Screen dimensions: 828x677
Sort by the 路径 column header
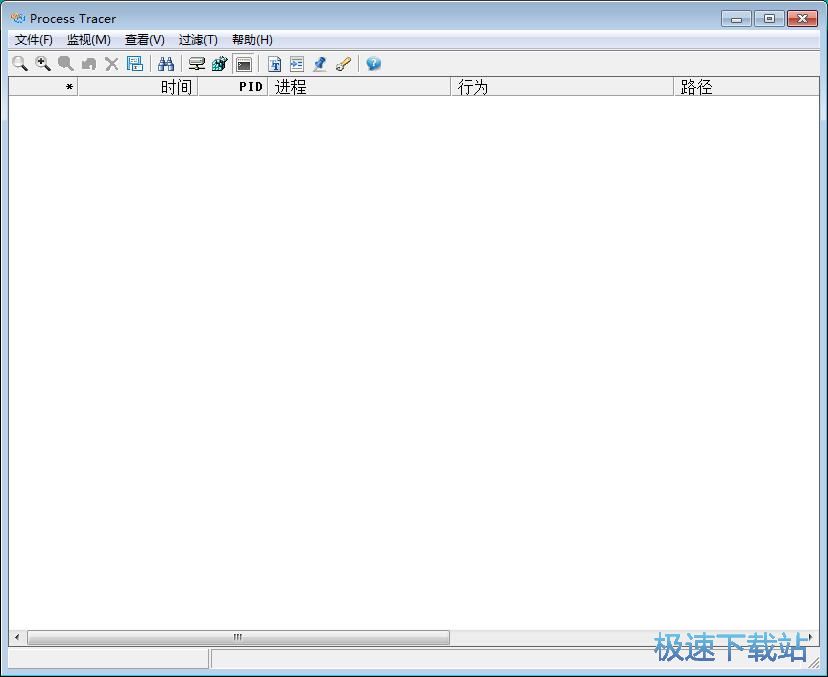tap(747, 87)
